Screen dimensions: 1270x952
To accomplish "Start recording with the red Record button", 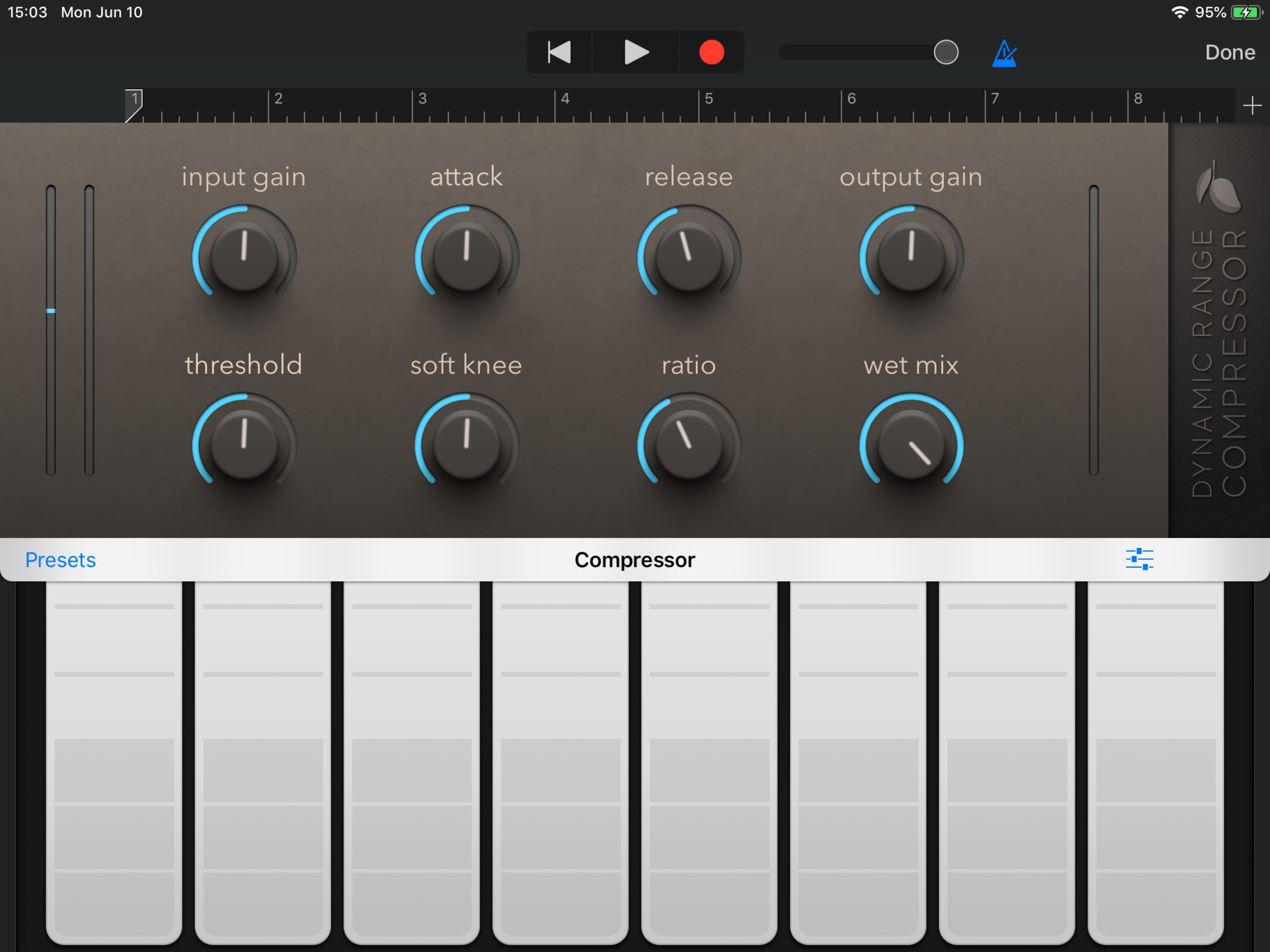I will [x=711, y=52].
